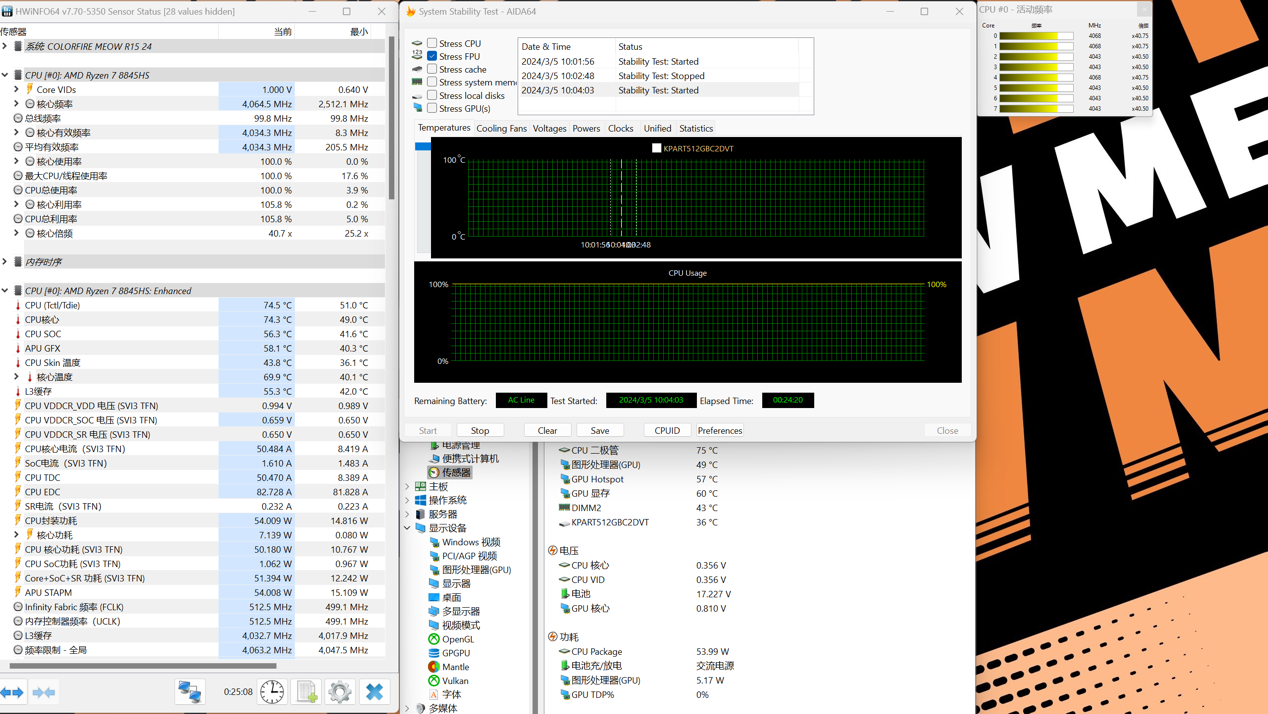Image resolution: width=1268 pixels, height=714 pixels.
Task: Enable the Stress CPU checkbox
Action: pos(432,43)
